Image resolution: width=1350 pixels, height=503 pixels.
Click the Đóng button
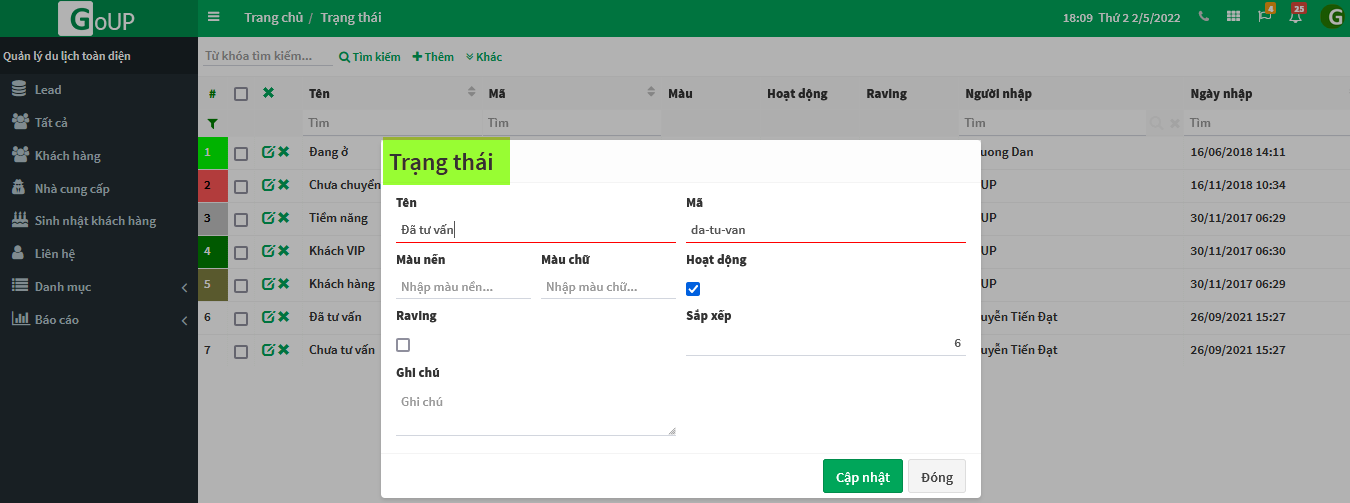tap(936, 477)
